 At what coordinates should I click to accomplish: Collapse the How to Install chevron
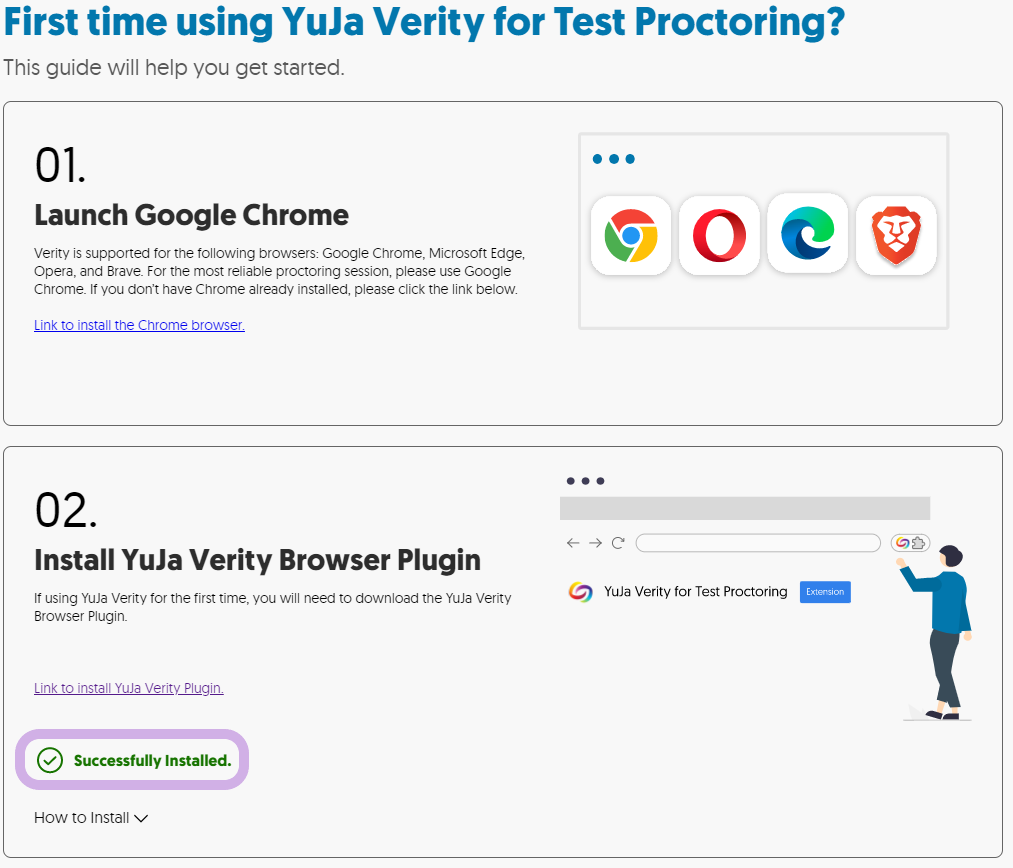(142, 818)
